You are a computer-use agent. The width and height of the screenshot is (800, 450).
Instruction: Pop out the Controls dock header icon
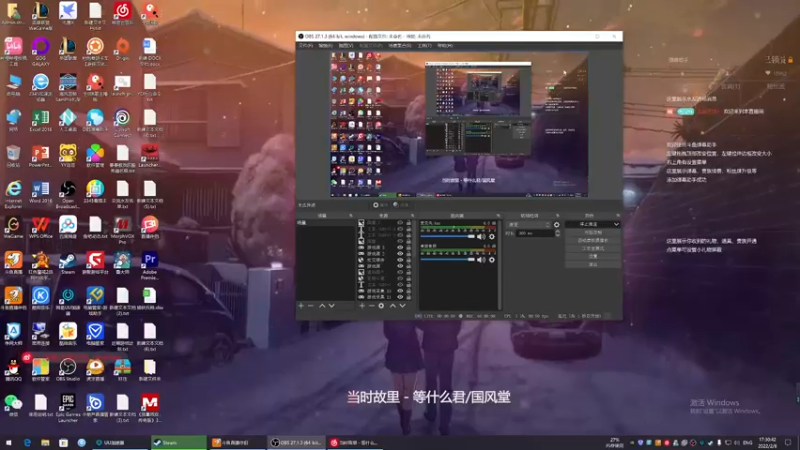pyautogui.click(x=617, y=216)
